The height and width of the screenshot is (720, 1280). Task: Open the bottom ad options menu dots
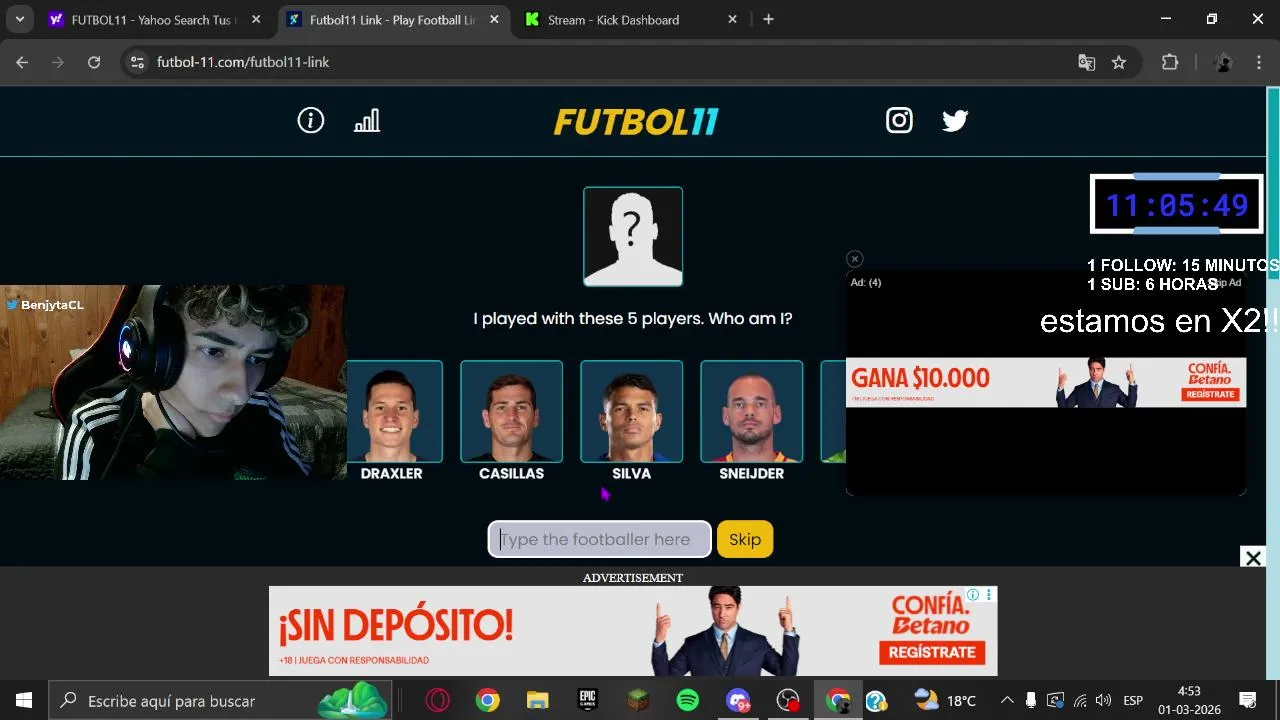point(989,595)
